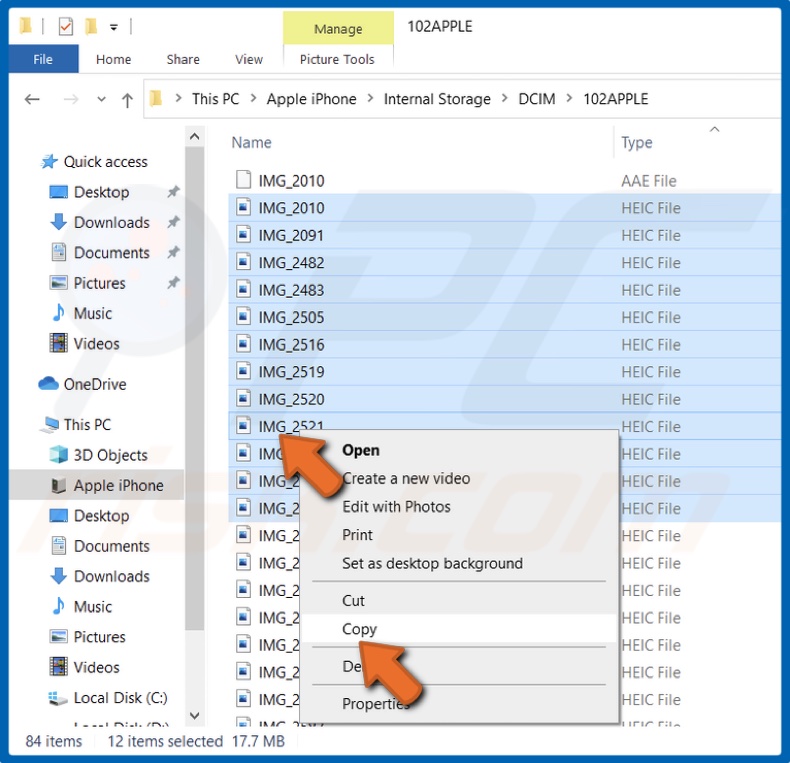Select the IMG_2516 file icon
The width and height of the screenshot is (790, 763).
pyautogui.click(x=243, y=344)
